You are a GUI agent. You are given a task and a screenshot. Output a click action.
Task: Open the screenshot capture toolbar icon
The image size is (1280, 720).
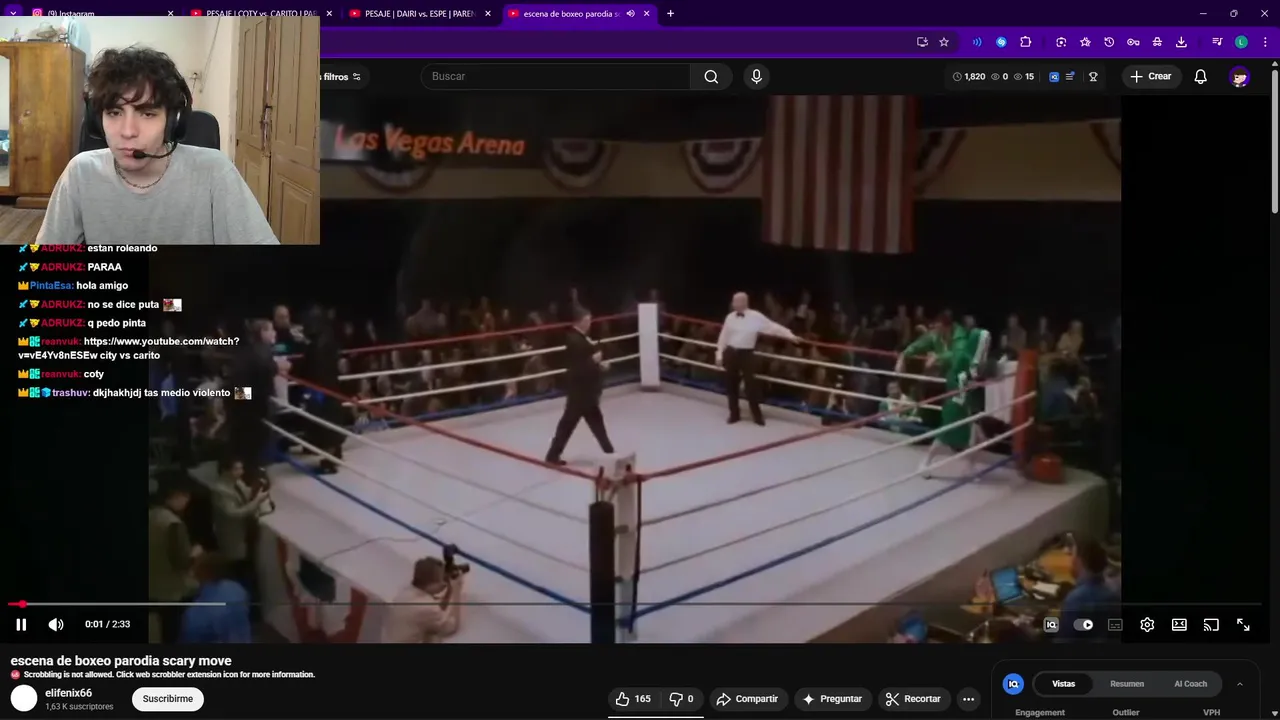pyautogui.click(x=1061, y=42)
